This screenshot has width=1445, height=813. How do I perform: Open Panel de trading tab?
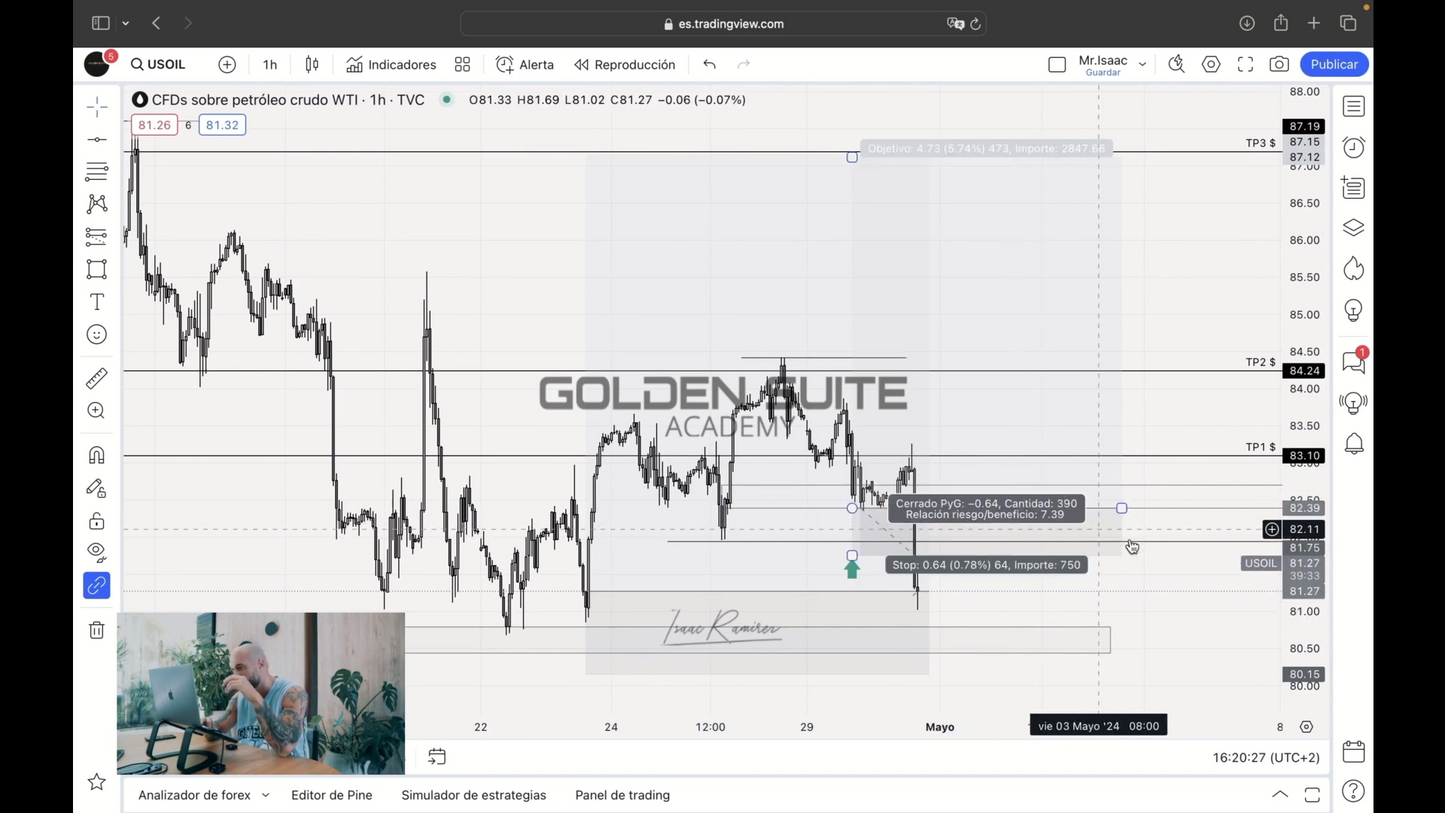[622, 795]
